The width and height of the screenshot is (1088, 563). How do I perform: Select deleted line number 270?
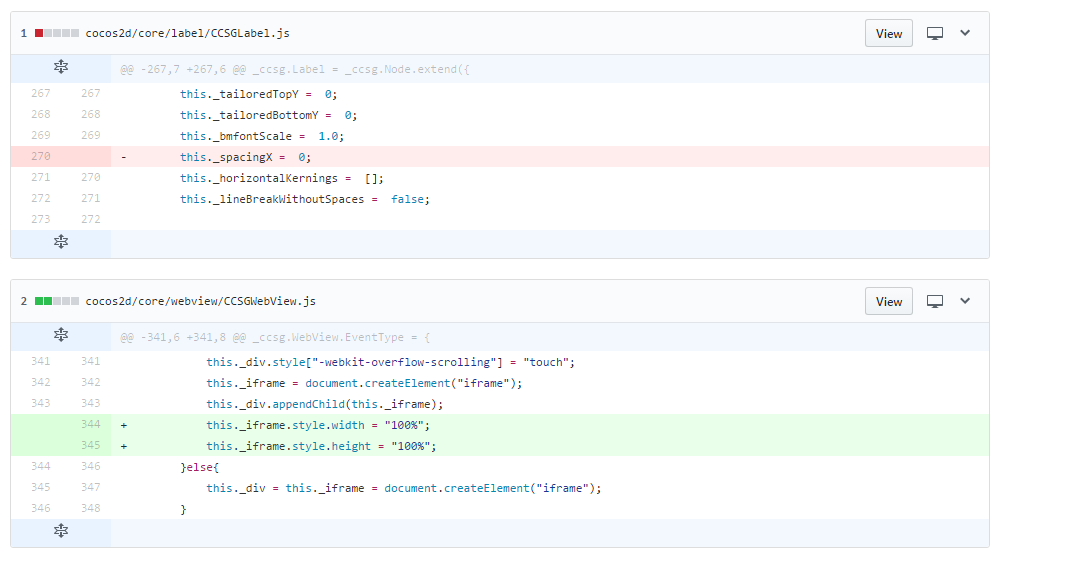click(x=40, y=157)
